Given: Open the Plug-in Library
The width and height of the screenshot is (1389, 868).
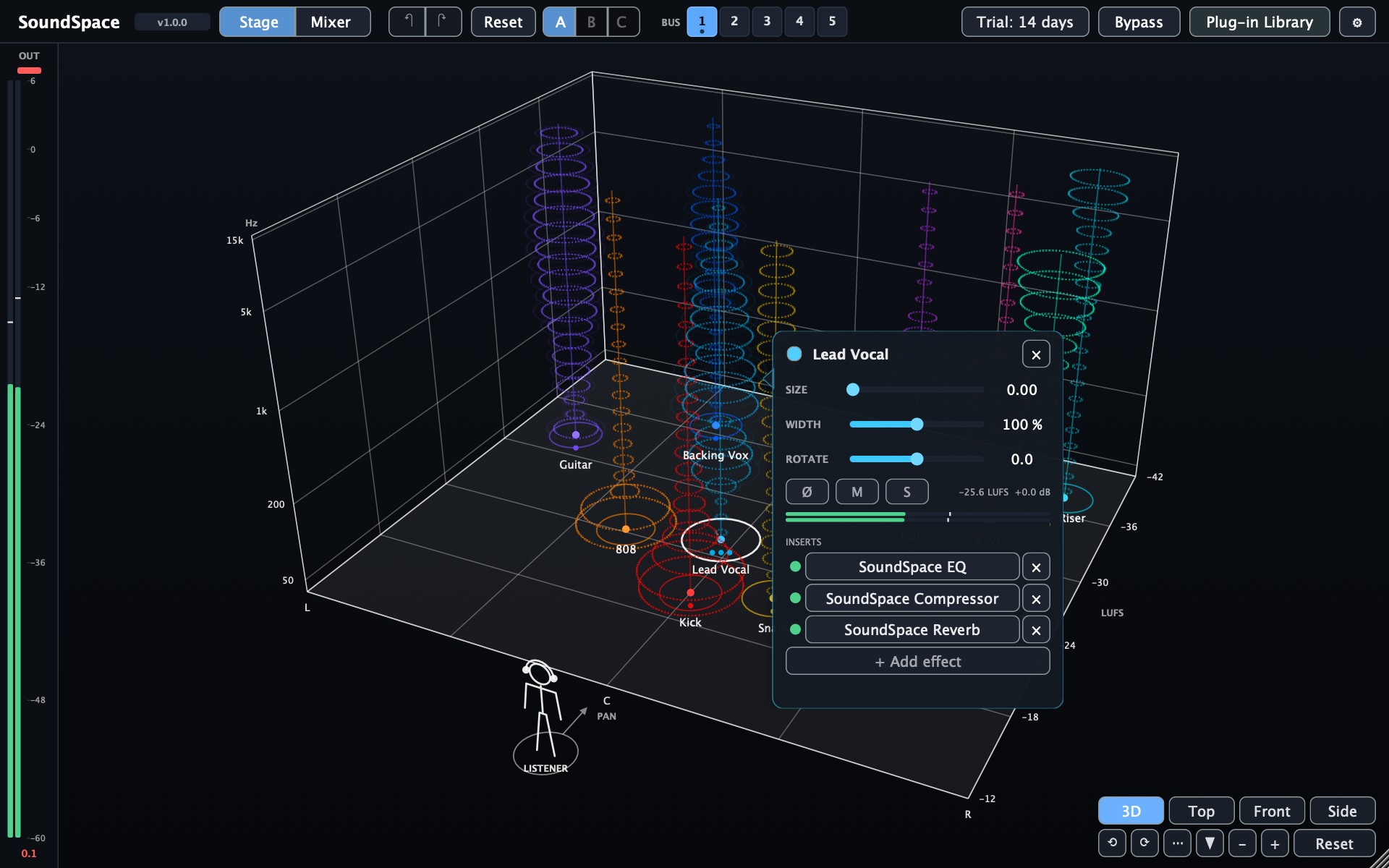Looking at the screenshot, I should pos(1260,22).
